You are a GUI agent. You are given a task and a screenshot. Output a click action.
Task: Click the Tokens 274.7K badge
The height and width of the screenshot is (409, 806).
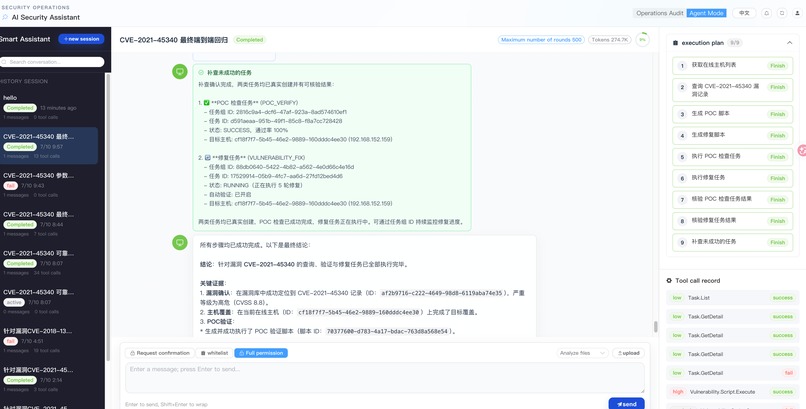[610, 40]
